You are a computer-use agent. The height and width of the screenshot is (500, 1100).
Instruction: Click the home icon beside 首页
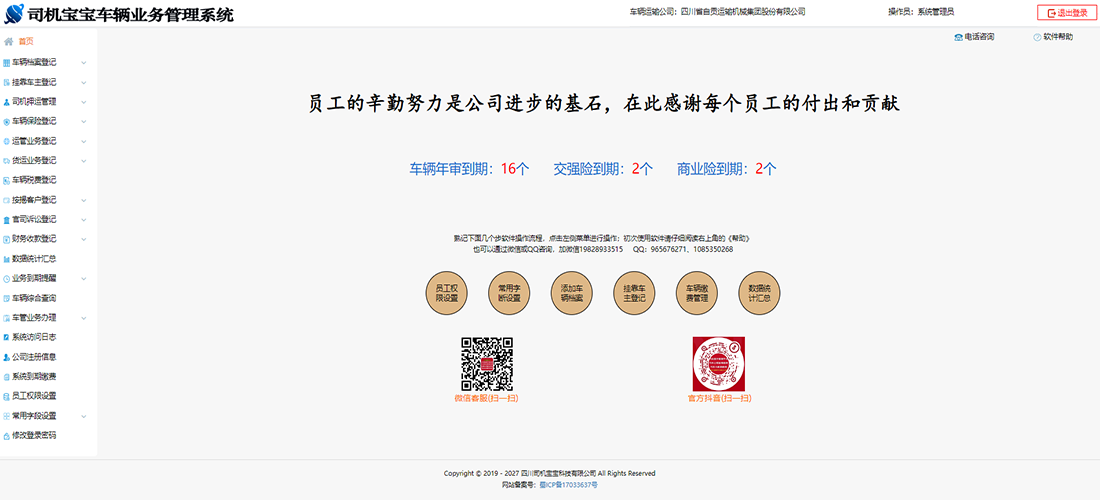(8, 41)
